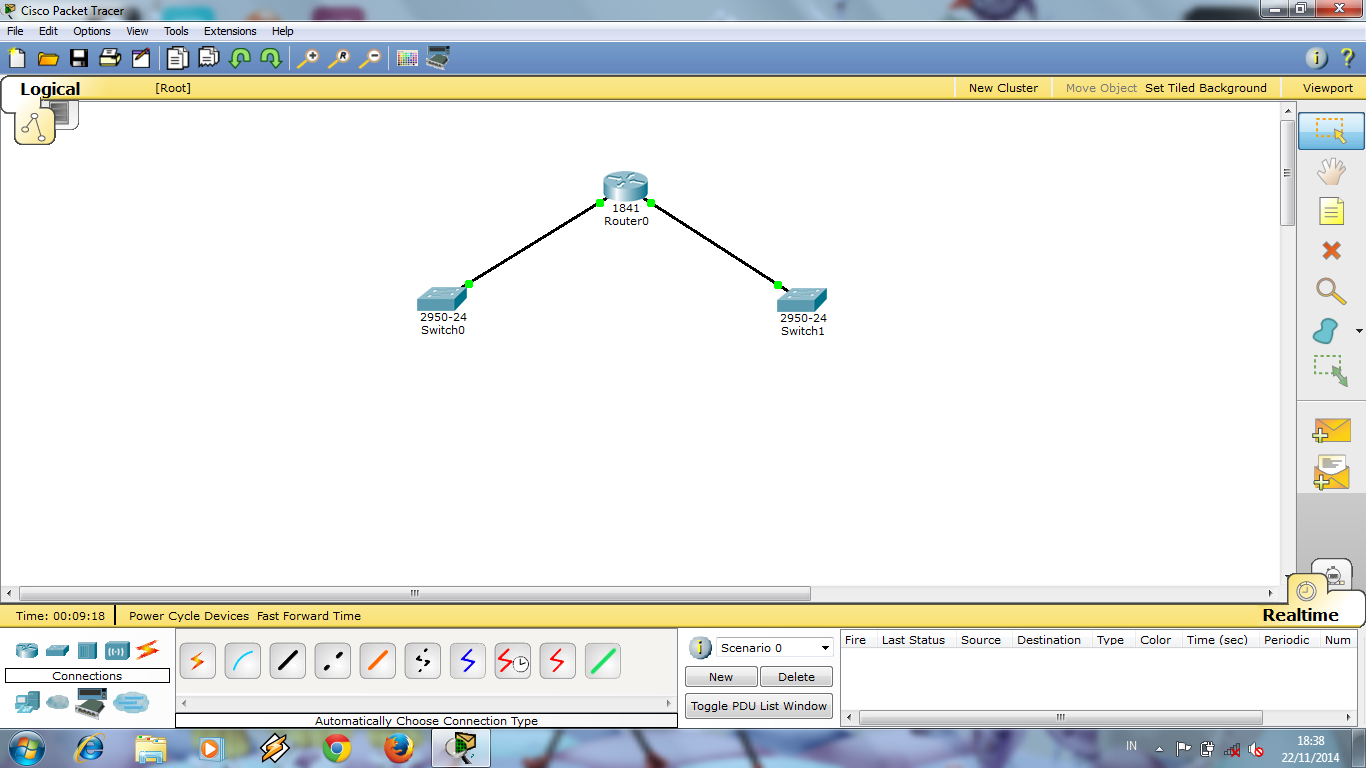
Task: Select the Connections lightning category
Action: (x=148, y=650)
